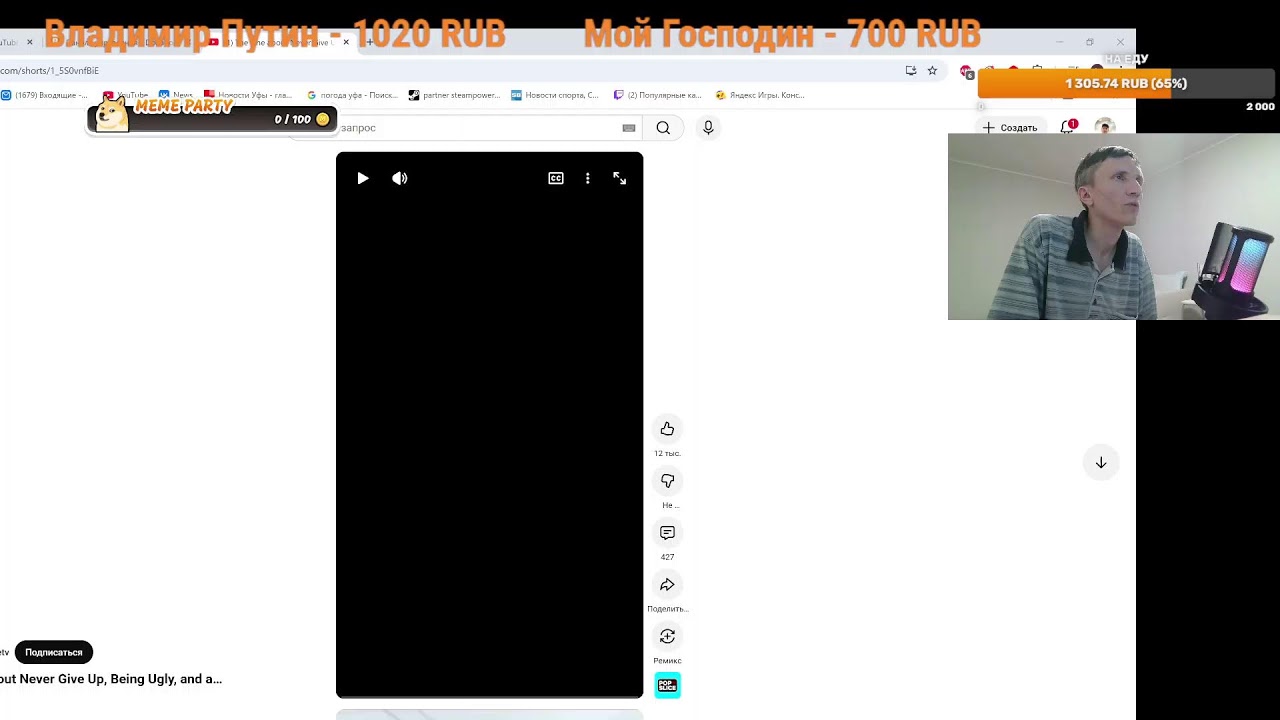Open the Входящие mail bookmark
Image resolution: width=1280 pixels, height=720 pixels.
pos(45,95)
